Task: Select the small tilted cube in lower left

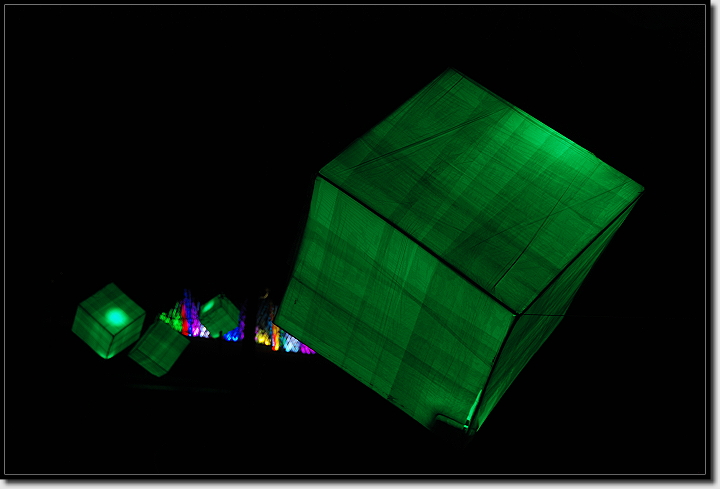Action: (x=158, y=348)
